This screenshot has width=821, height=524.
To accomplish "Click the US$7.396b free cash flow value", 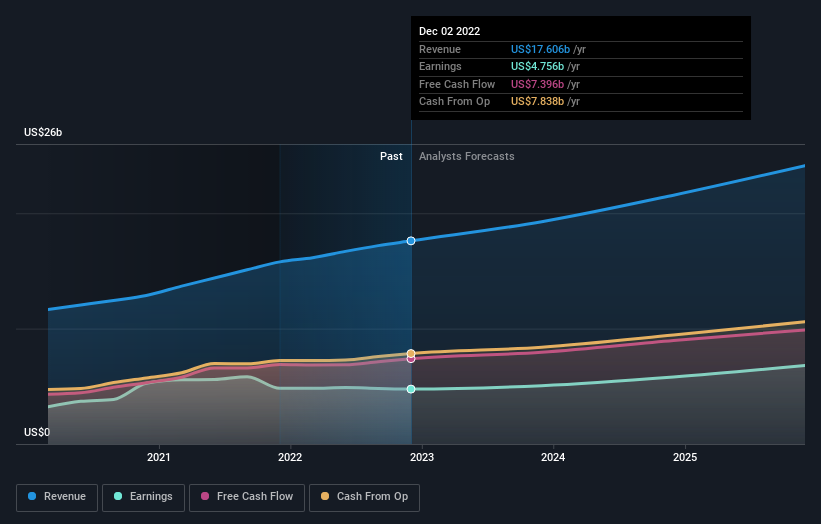I will coord(537,84).
